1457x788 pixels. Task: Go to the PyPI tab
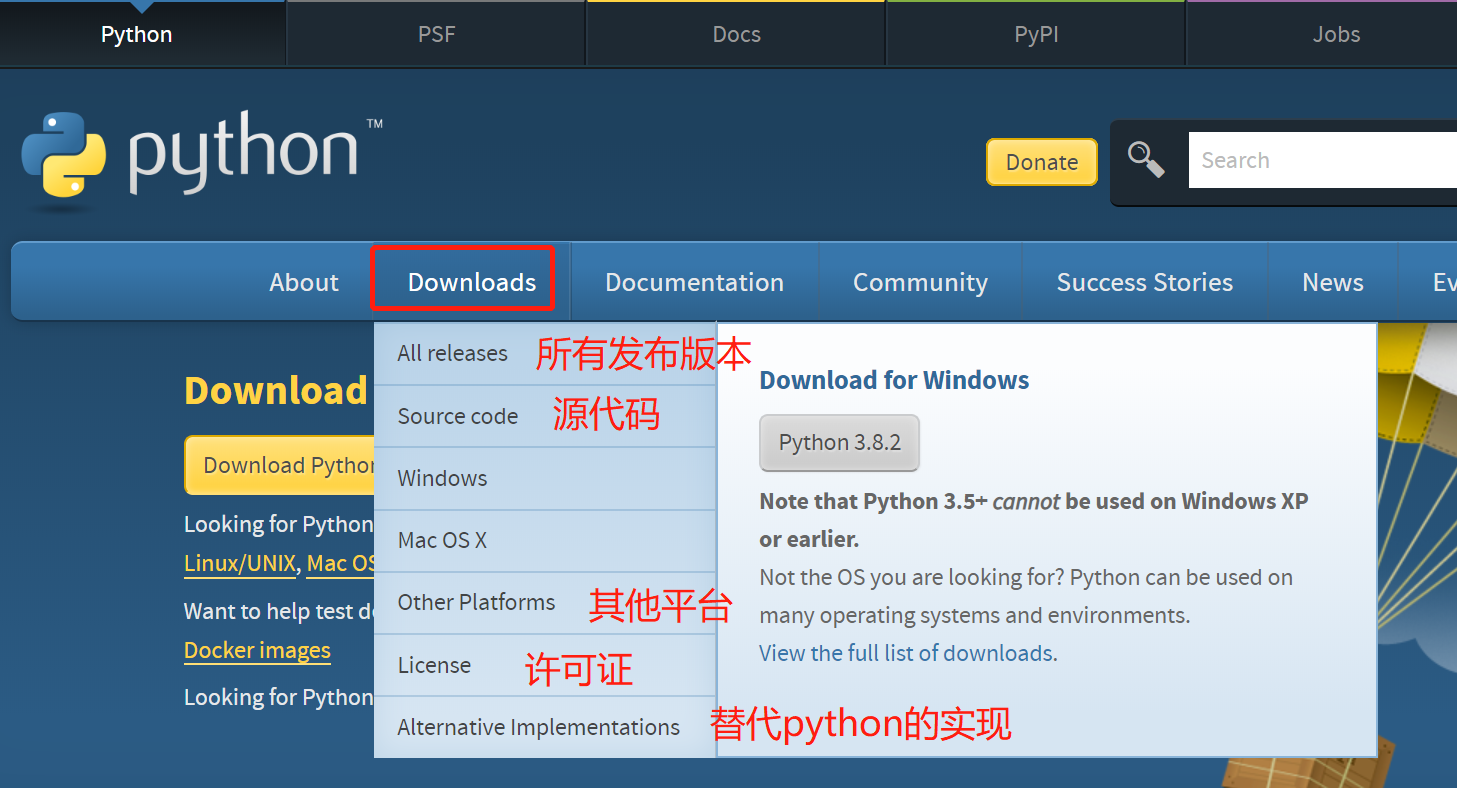pos(1036,34)
